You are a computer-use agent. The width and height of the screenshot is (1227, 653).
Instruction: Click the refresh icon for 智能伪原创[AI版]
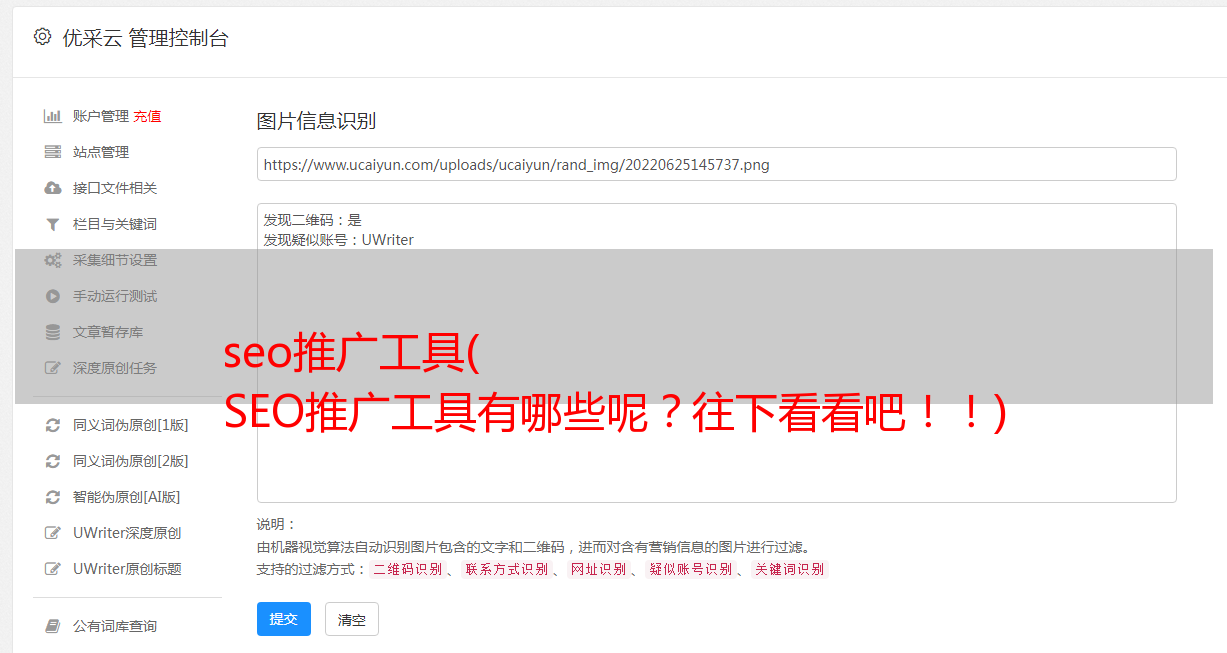(53, 497)
